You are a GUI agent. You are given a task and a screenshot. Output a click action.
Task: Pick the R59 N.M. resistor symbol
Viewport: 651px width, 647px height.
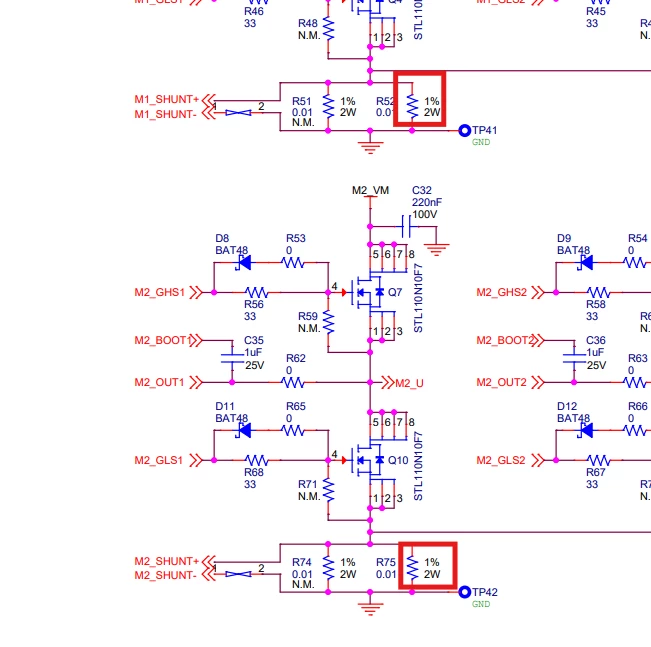[x=328, y=322]
